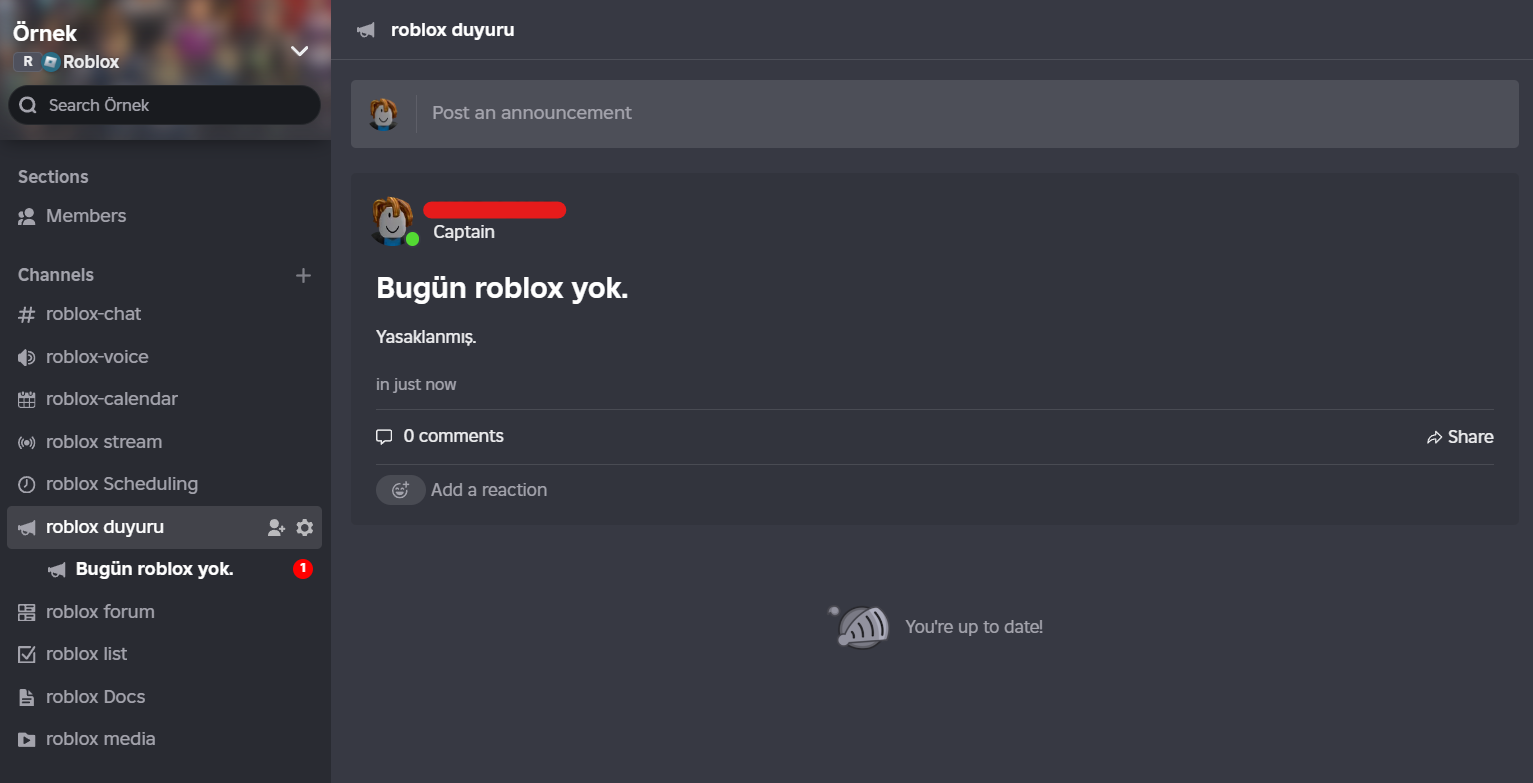
Task: Open the Members section
Action: coord(85,216)
